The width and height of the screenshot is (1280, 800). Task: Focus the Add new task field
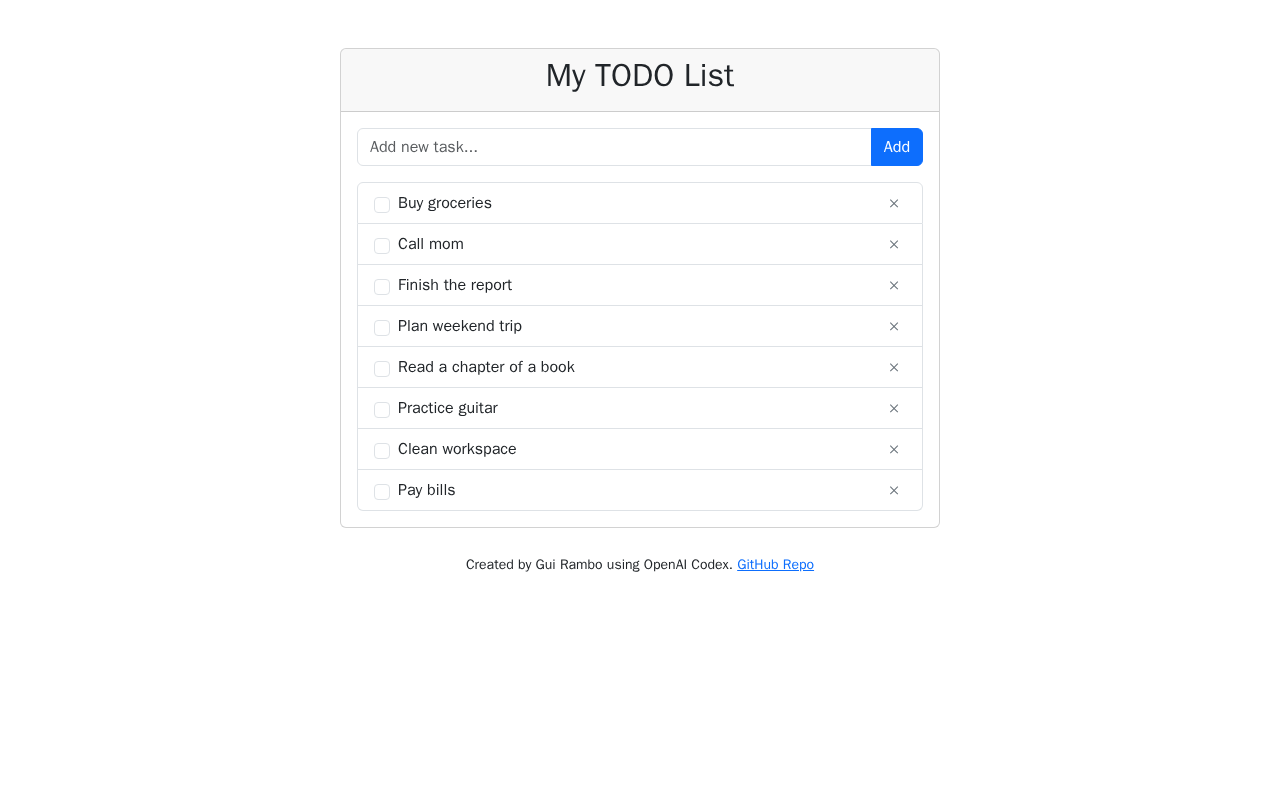[614, 147]
